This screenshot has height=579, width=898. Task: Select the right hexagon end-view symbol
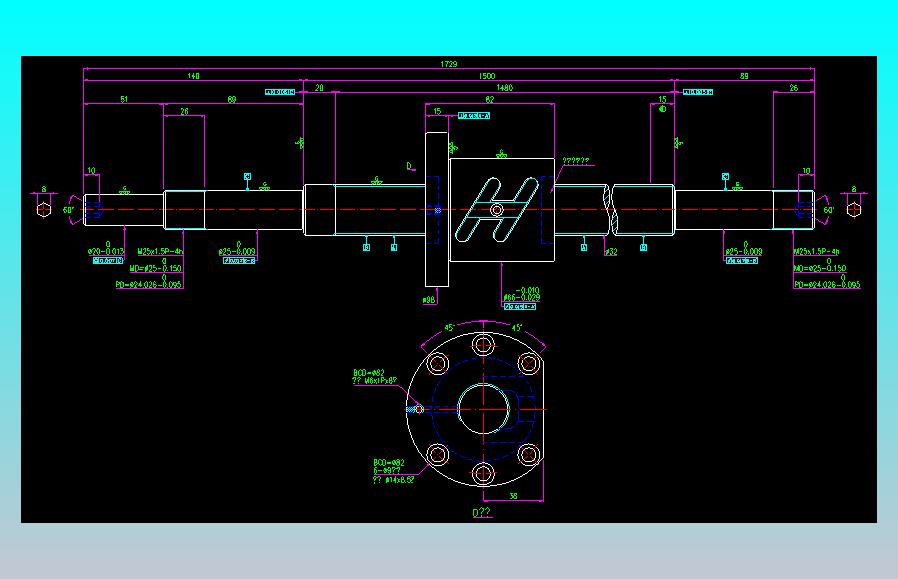pyautogui.click(x=854, y=210)
